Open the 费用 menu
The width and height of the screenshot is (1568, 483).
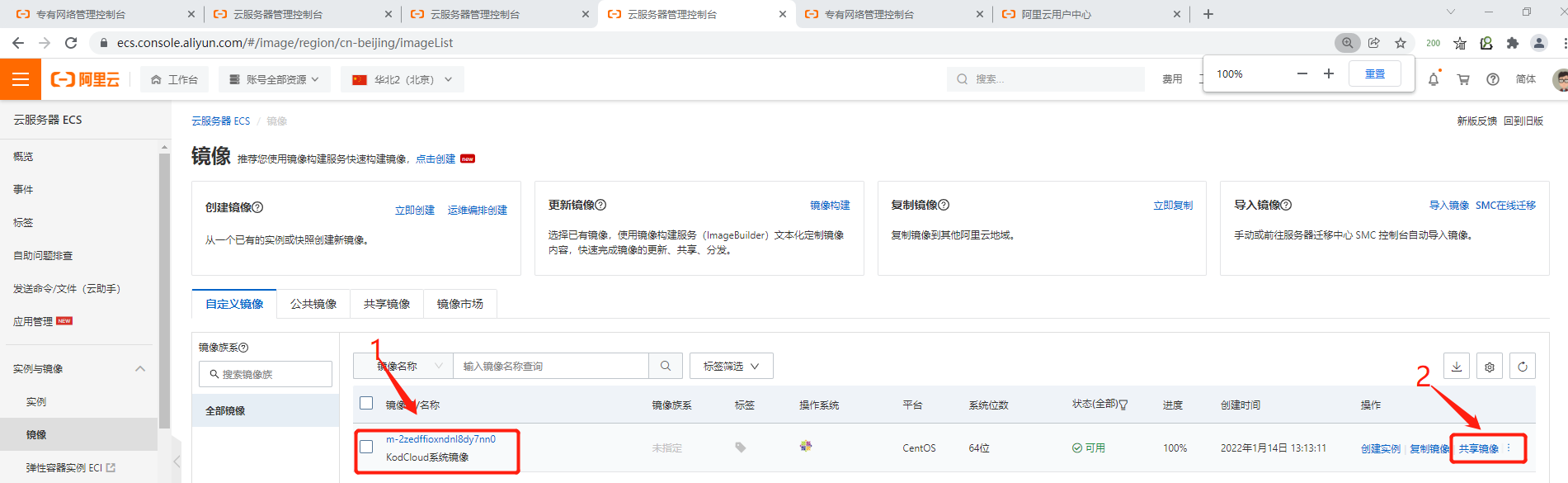[1172, 79]
